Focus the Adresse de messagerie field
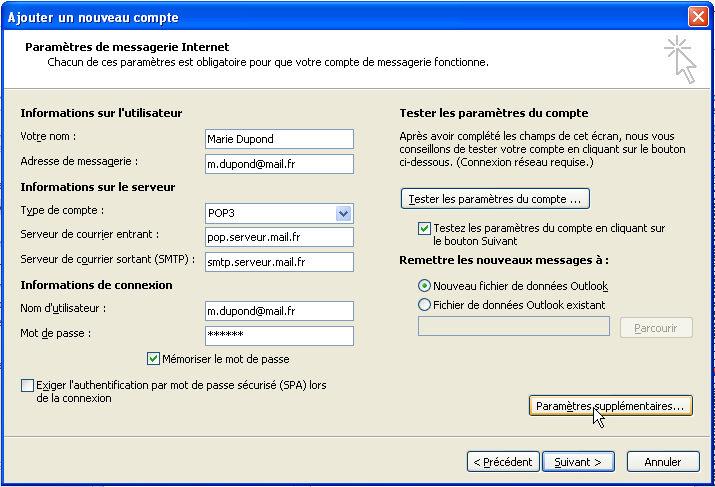Image resolution: width=715 pixels, height=487 pixels. click(x=279, y=164)
